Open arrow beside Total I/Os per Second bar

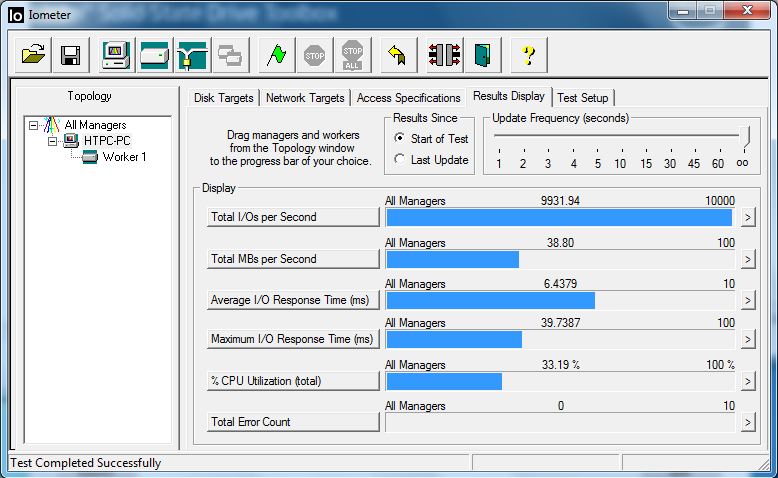click(748, 217)
